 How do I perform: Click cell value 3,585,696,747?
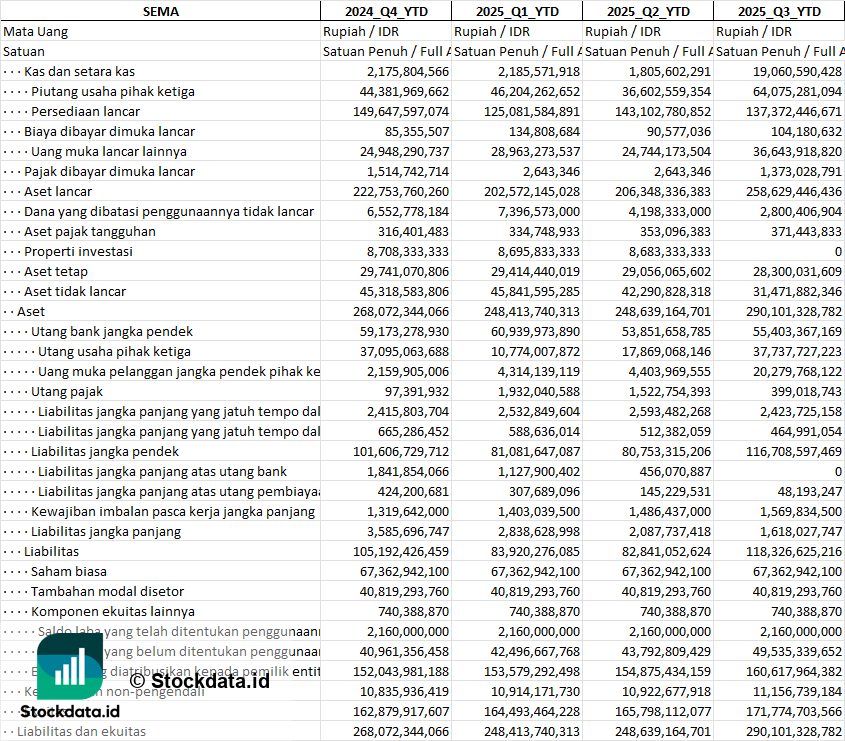[x=408, y=531]
